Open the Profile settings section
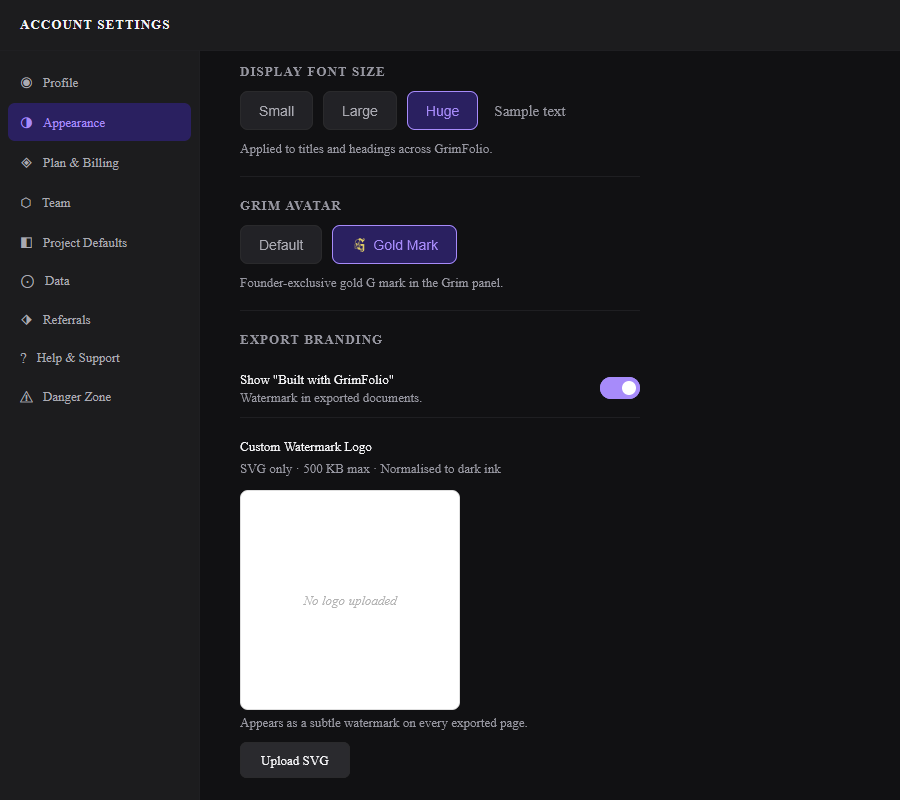This screenshot has height=800, width=900. tap(99, 83)
